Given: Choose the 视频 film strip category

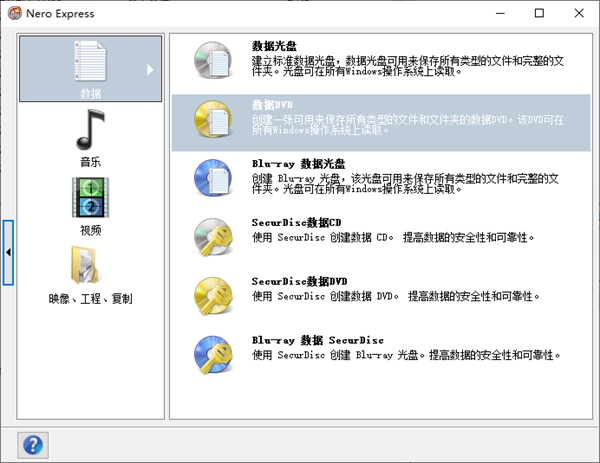Looking at the screenshot, I should [90, 197].
